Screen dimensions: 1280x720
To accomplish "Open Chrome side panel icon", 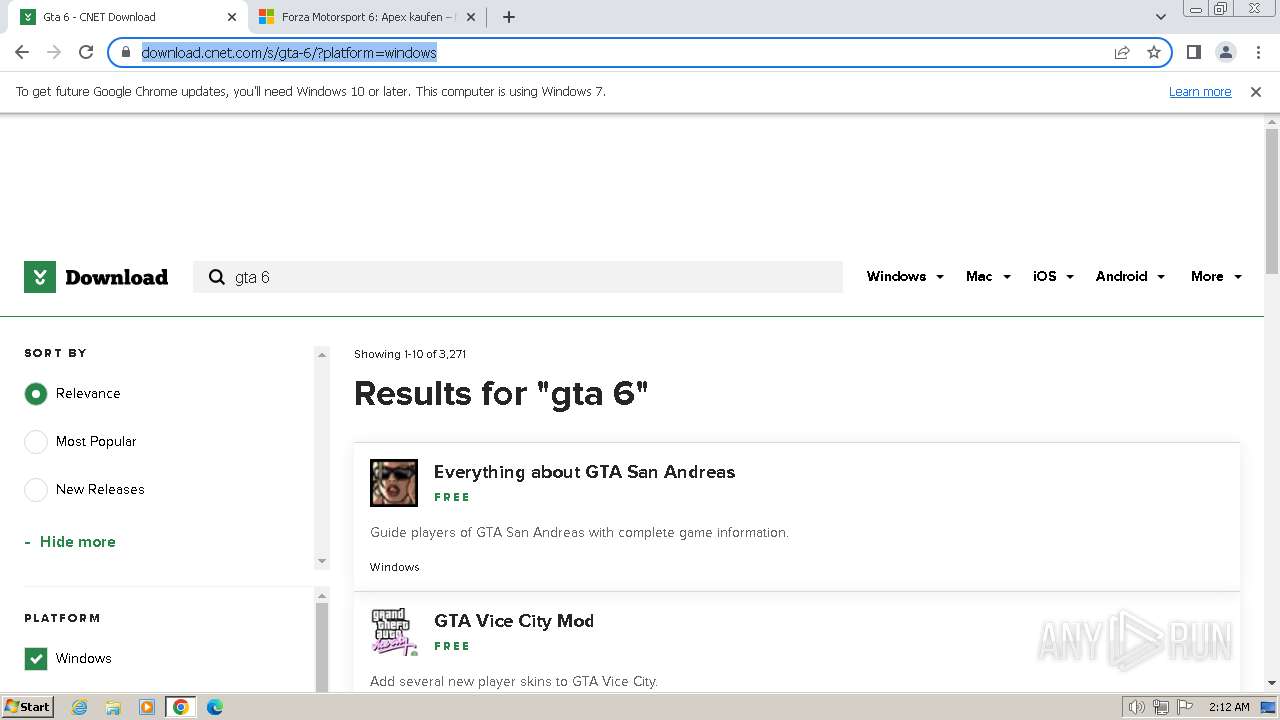I will point(1193,52).
